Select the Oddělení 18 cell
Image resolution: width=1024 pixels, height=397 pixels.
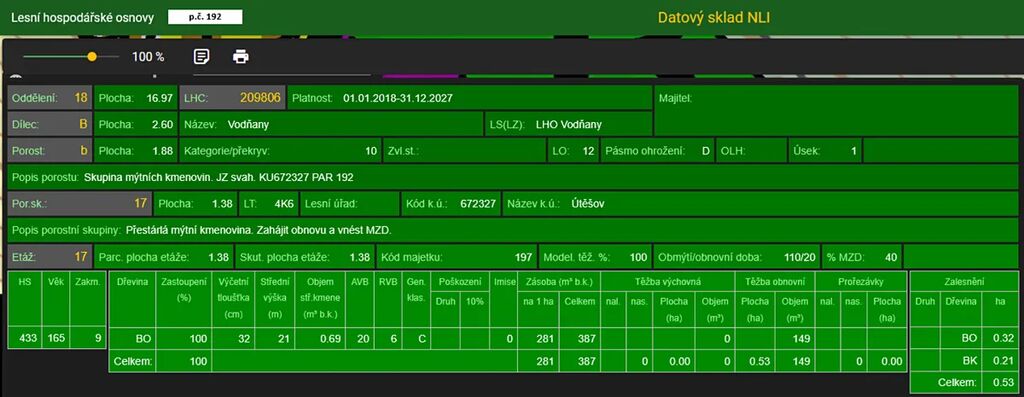(x=50, y=99)
